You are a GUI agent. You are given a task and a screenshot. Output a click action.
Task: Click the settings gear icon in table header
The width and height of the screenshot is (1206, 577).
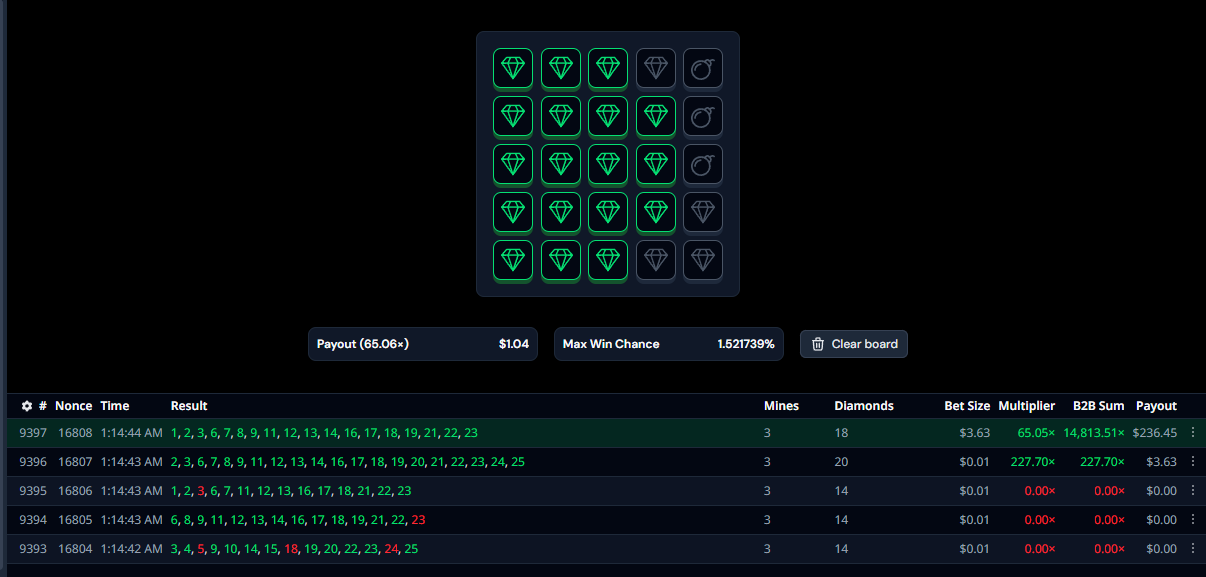(x=27, y=406)
